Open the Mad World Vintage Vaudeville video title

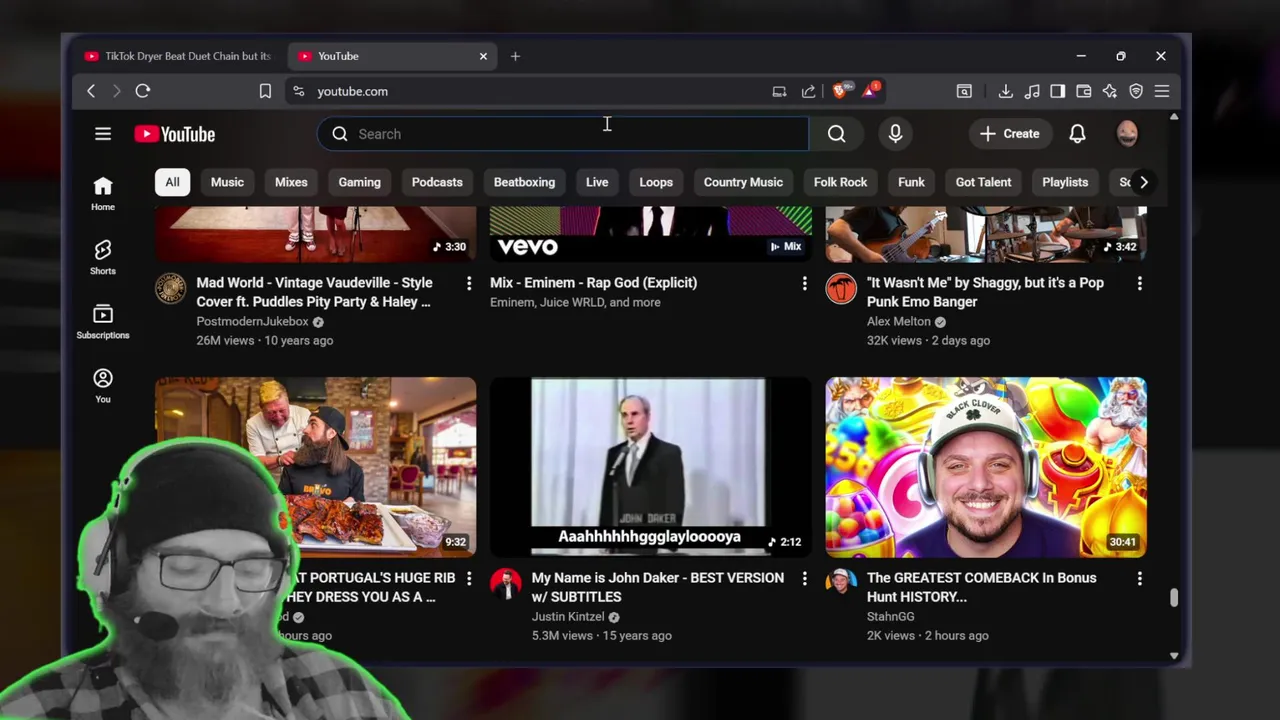point(314,292)
